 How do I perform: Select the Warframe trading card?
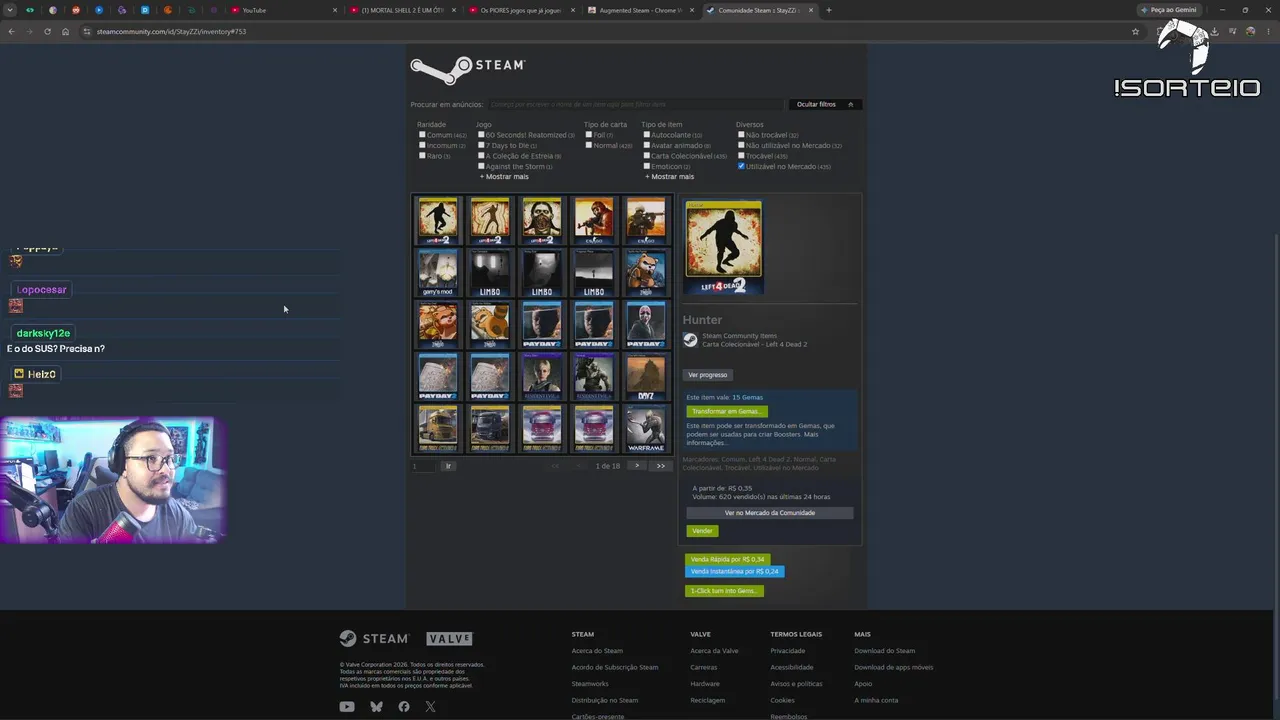coord(646,428)
